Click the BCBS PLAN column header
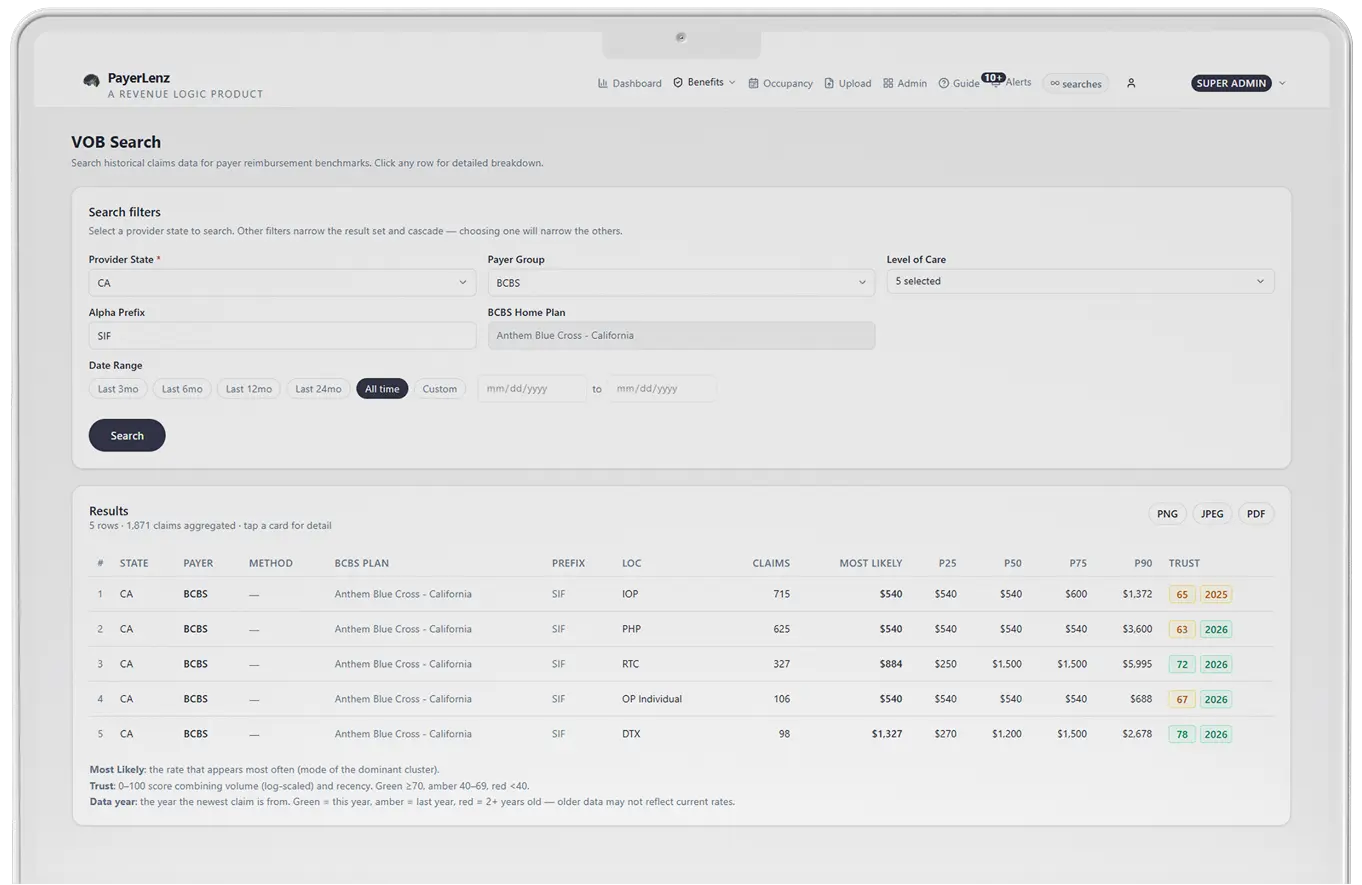Viewport: 1362px width, 885px height. (362, 563)
